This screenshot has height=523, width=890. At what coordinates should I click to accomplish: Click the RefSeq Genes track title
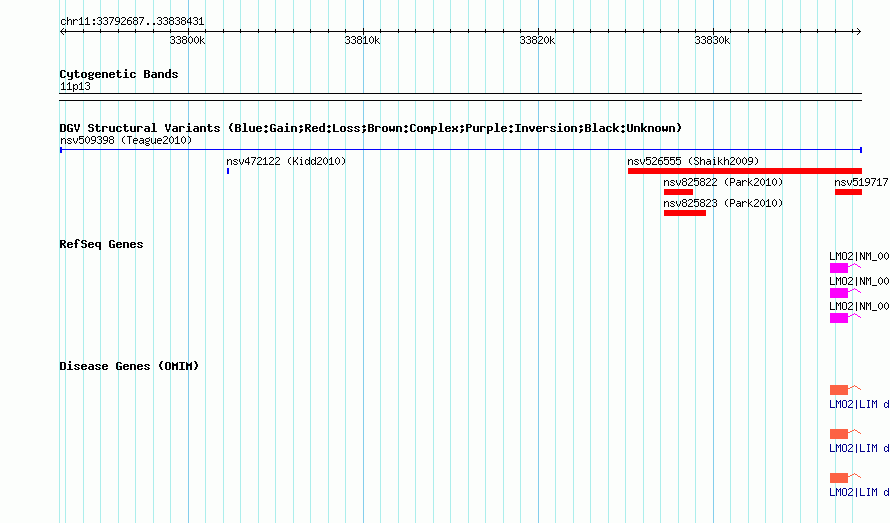pyautogui.click(x=101, y=244)
